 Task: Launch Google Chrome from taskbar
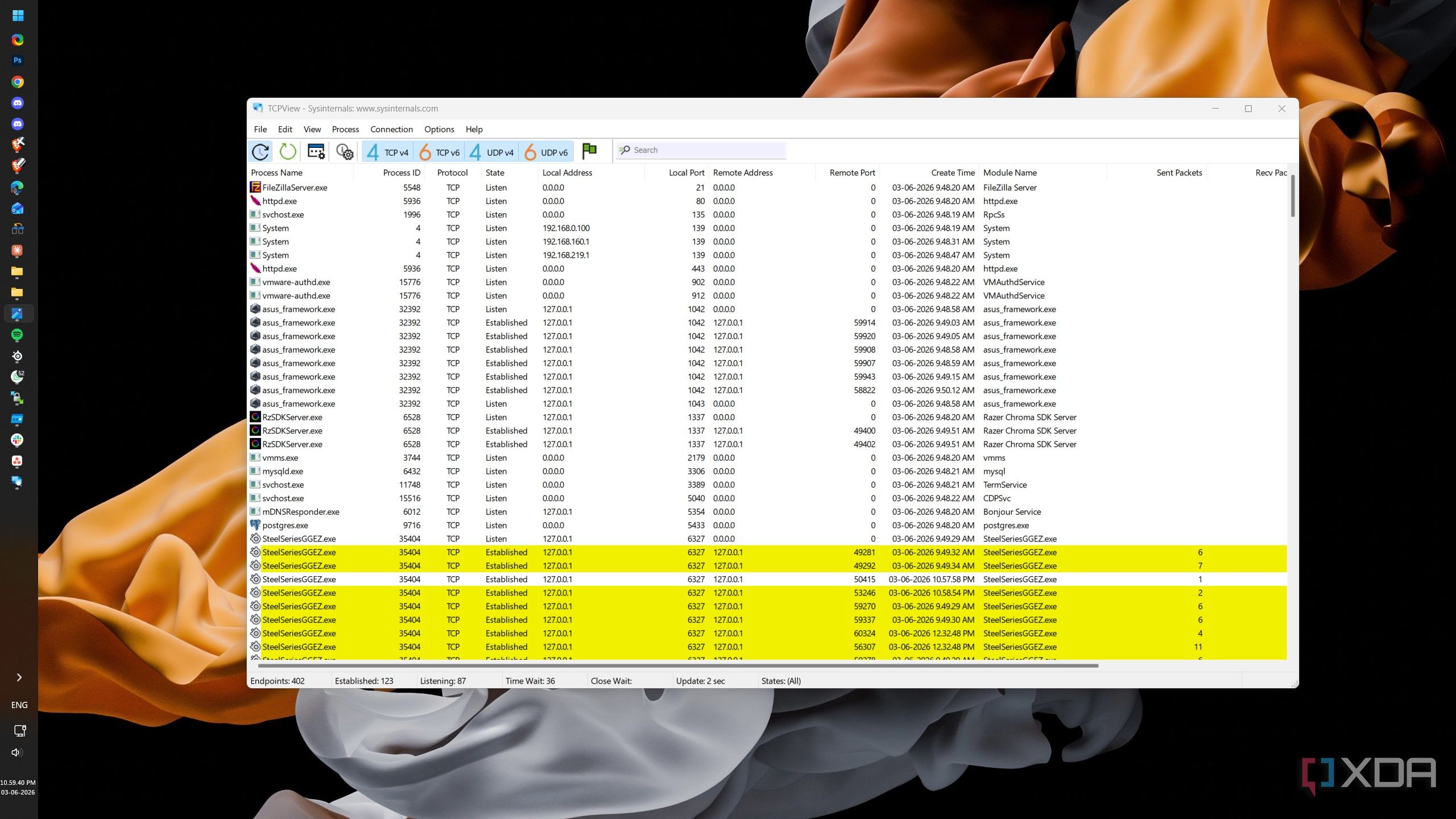click(18, 82)
